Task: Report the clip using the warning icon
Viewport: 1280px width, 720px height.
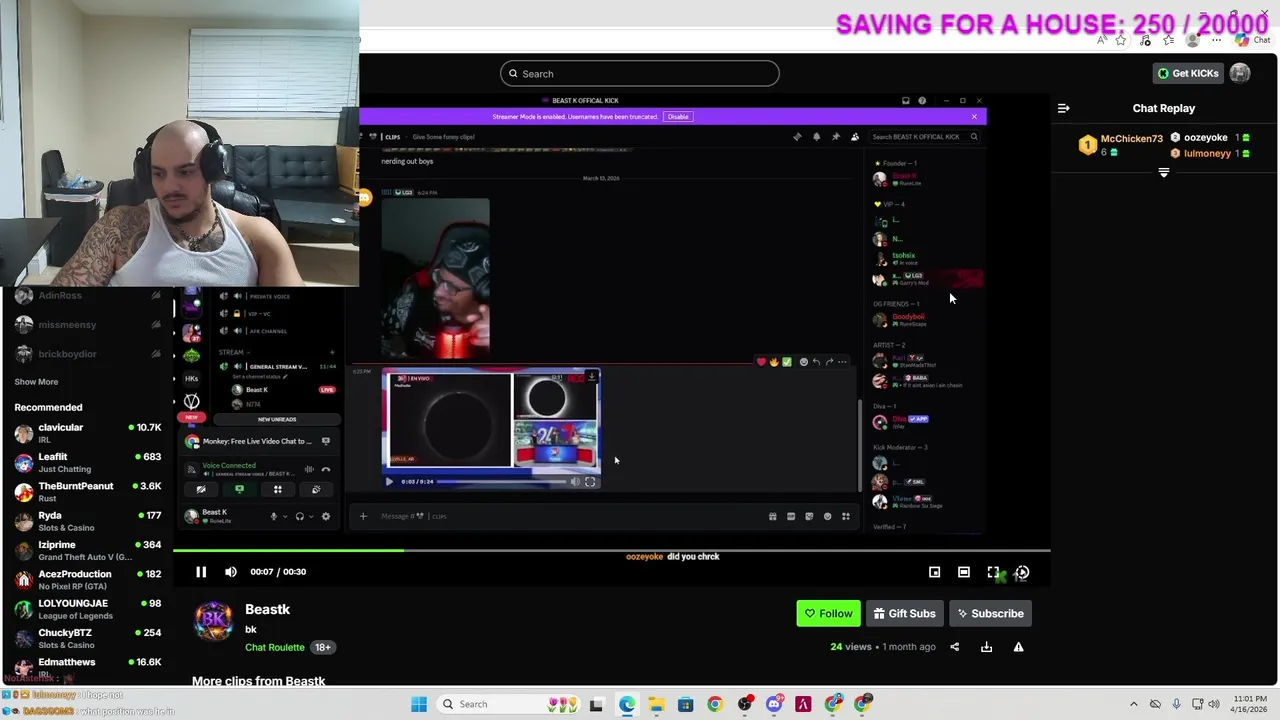Action: coord(1018,647)
